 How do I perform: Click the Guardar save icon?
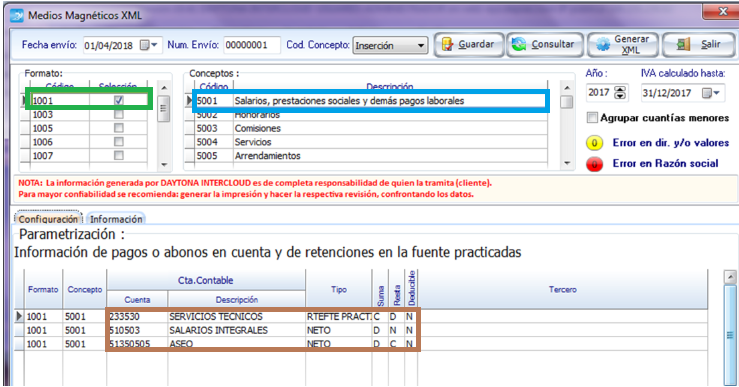447,44
